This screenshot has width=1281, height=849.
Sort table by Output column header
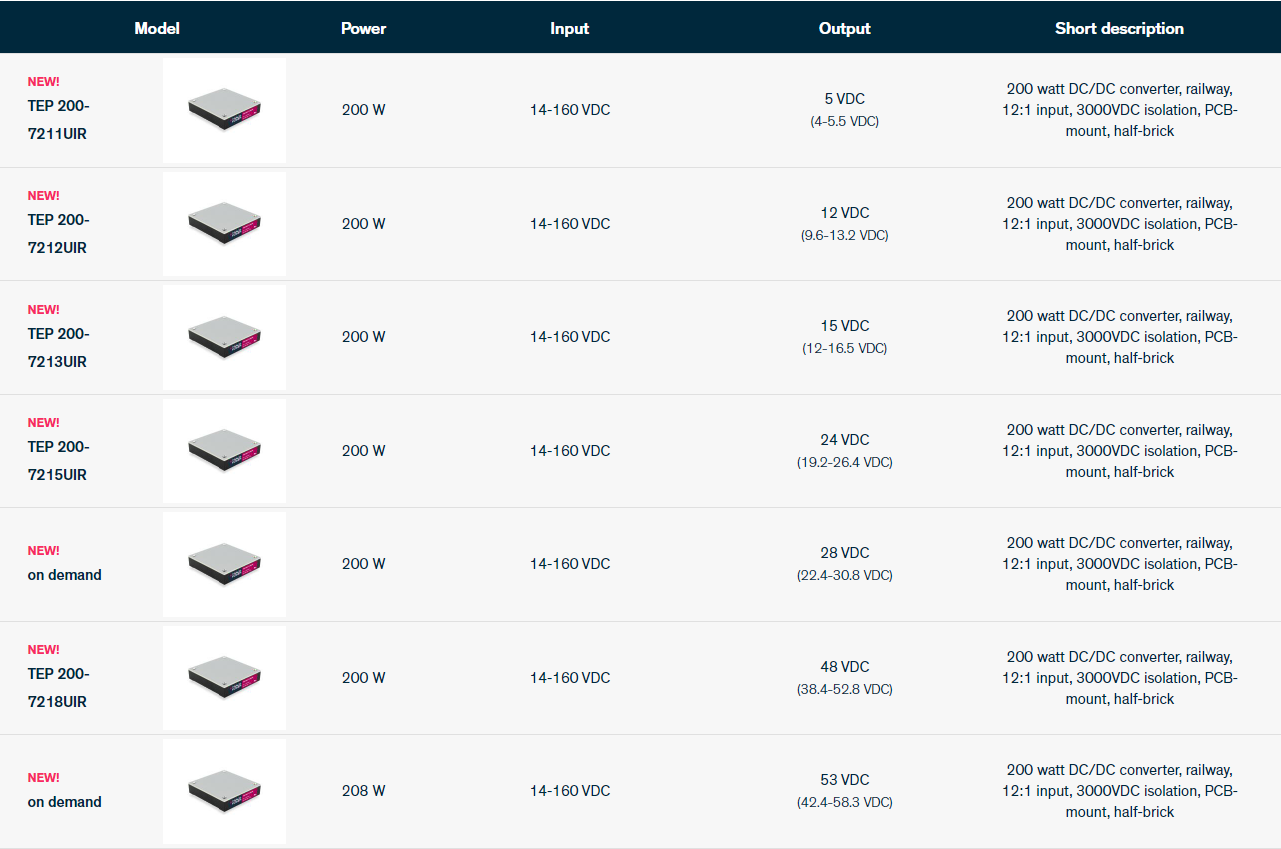pyautogui.click(x=844, y=28)
